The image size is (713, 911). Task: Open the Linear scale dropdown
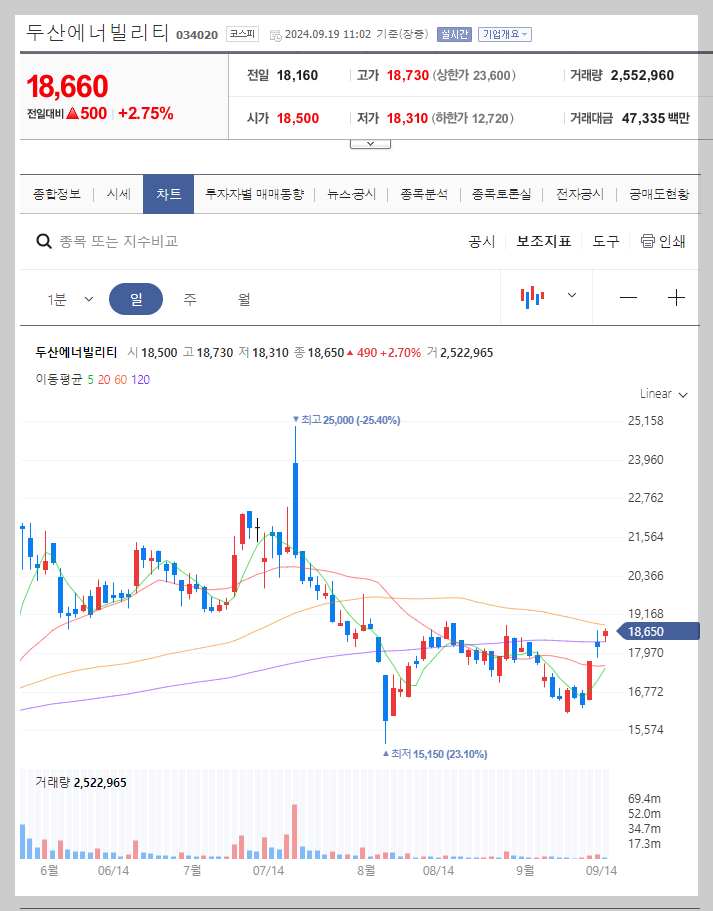click(660, 394)
